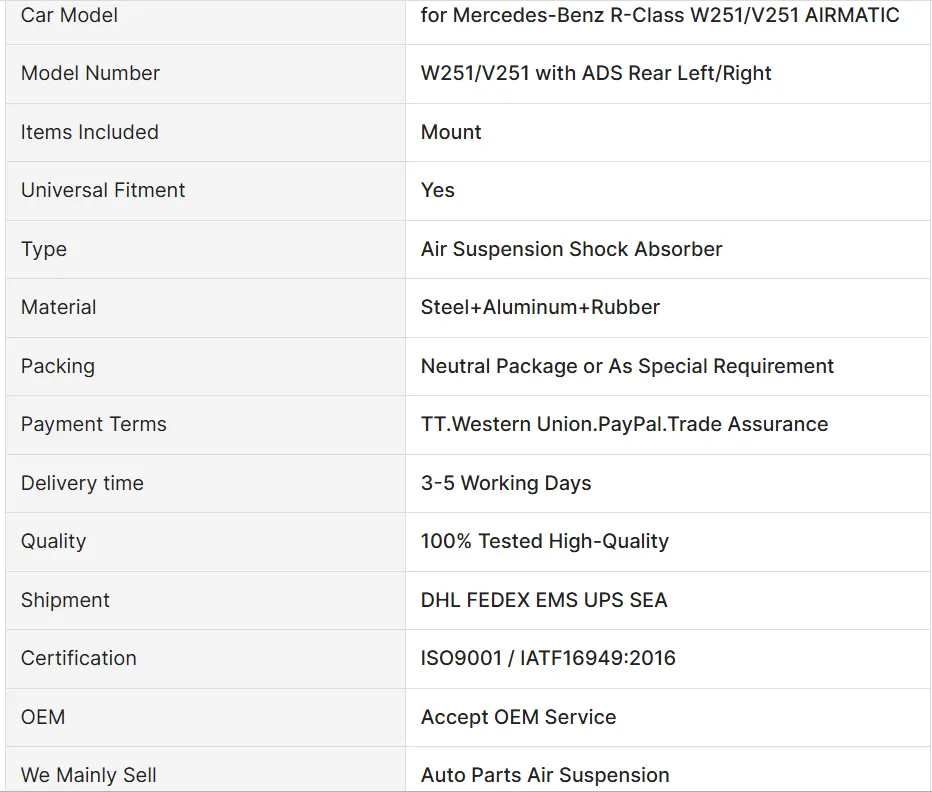932x792 pixels.
Task: Click the Car Model label cell
Action: point(69,15)
